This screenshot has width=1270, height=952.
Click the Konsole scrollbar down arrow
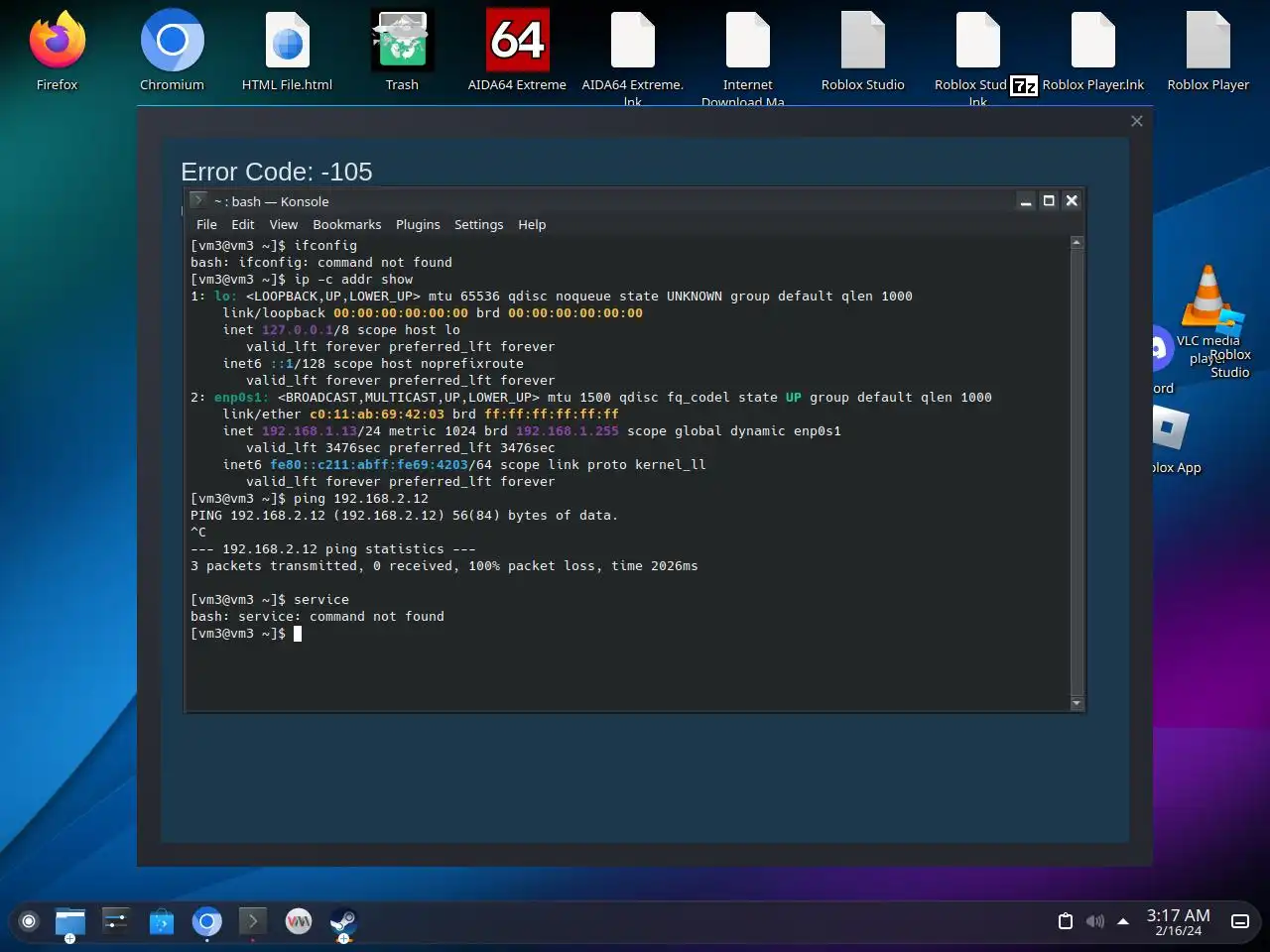[1077, 703]
